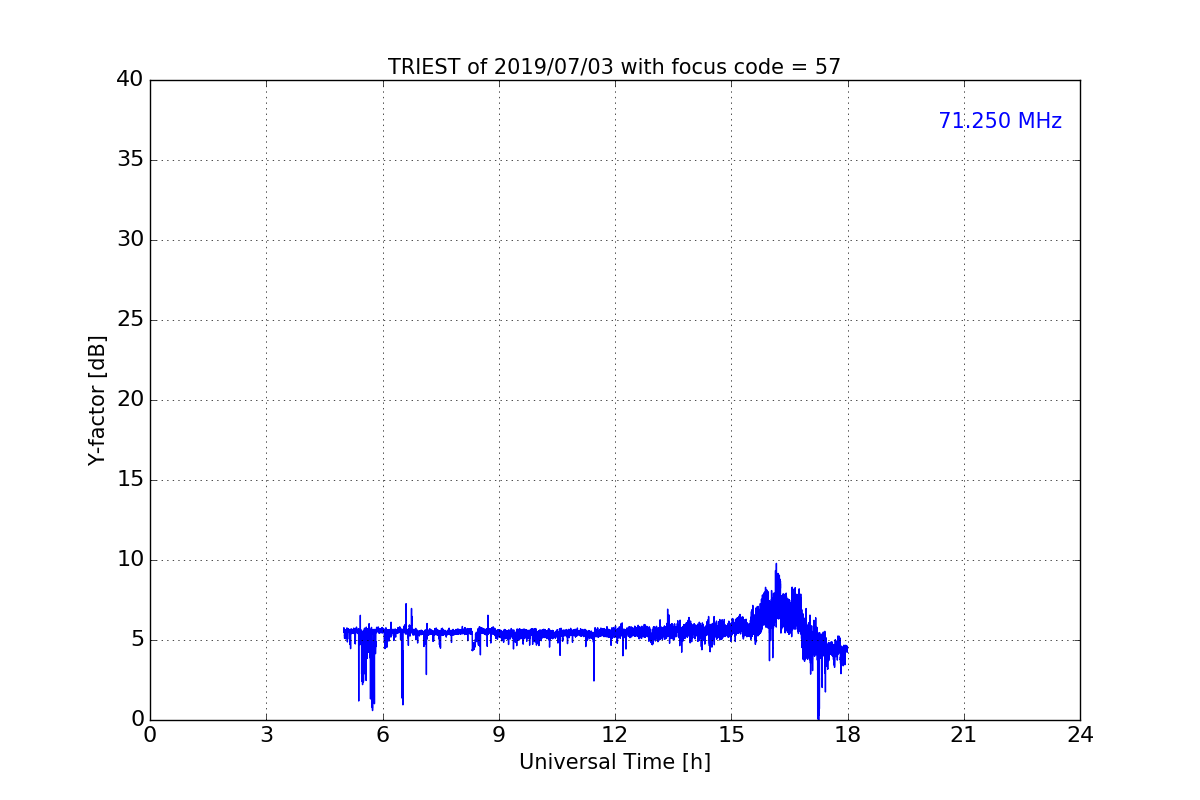The height and width of the screenshot is (800, 1200).
Task: Click the tallest peak of the blue trace
Action: tap(776, 565)
